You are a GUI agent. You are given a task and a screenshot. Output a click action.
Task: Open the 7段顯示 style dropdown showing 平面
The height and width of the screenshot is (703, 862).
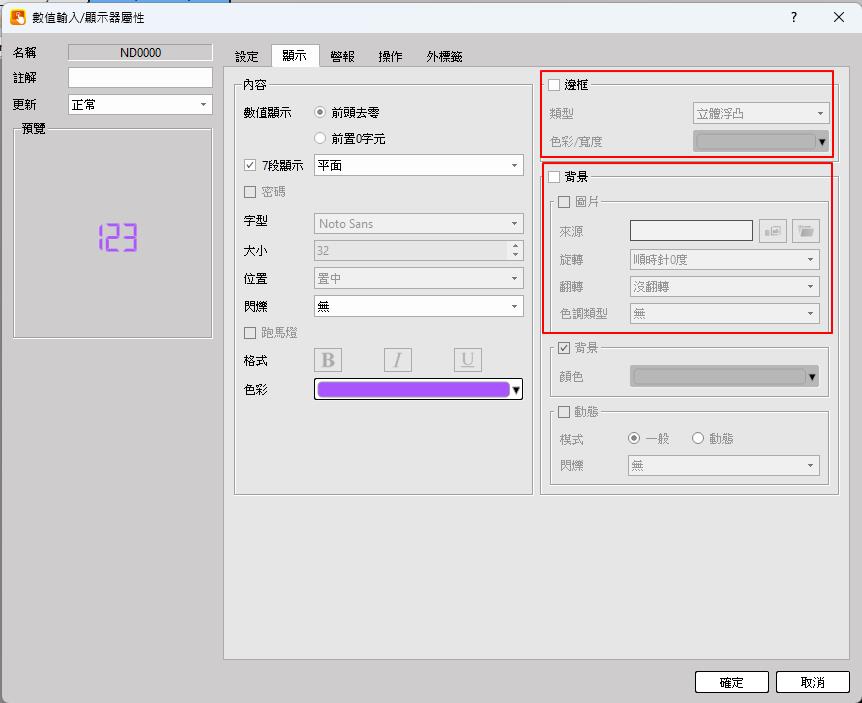[418, 166]
